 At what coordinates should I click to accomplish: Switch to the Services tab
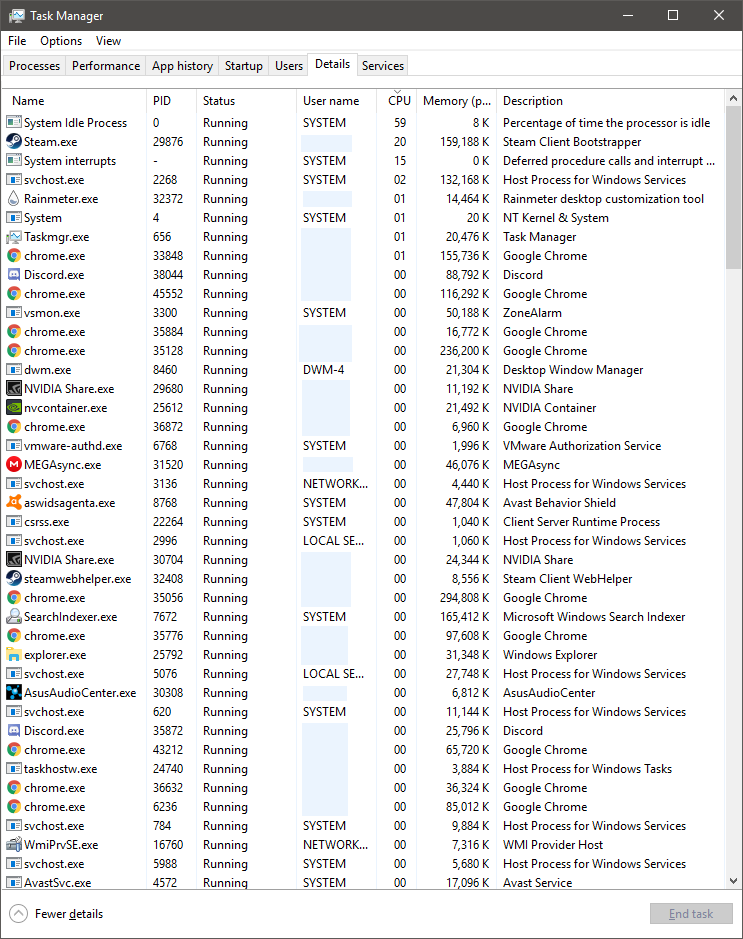point(383,66)
